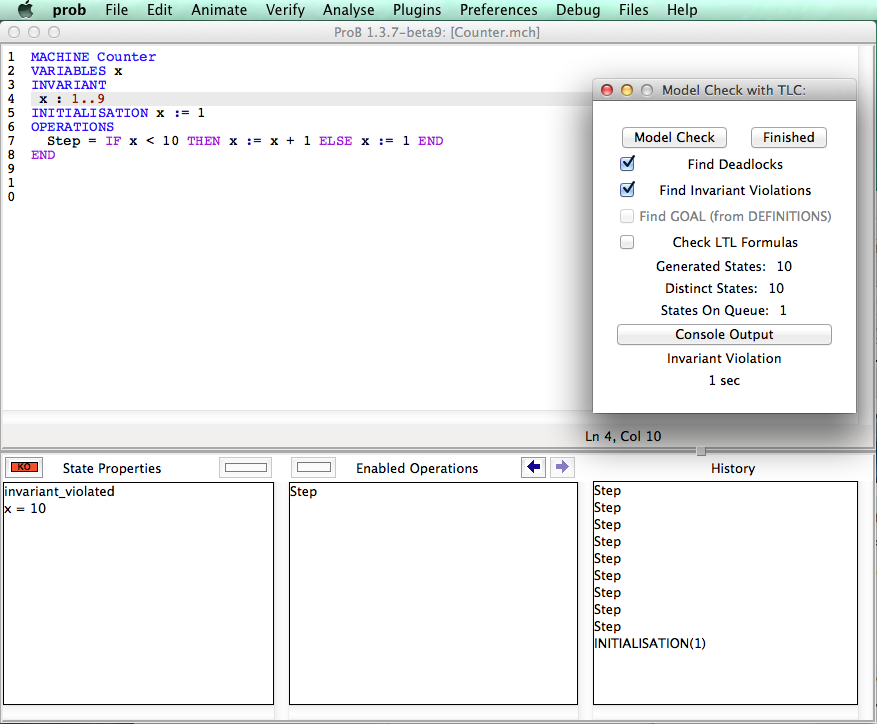Uncheck the Find Deadlocks checkbox

628,164
